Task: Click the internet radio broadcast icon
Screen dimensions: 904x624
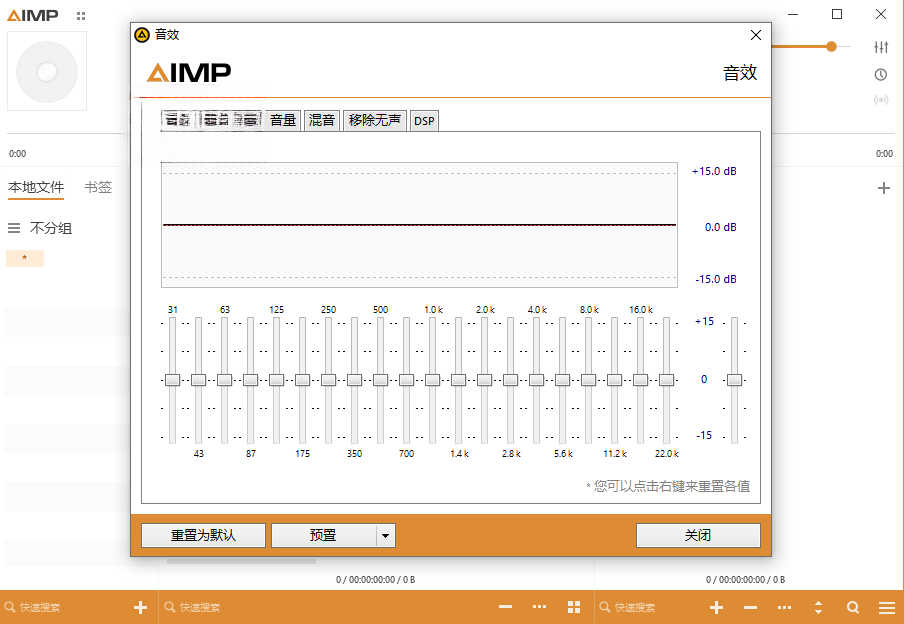Action: (x=881, y=100)
